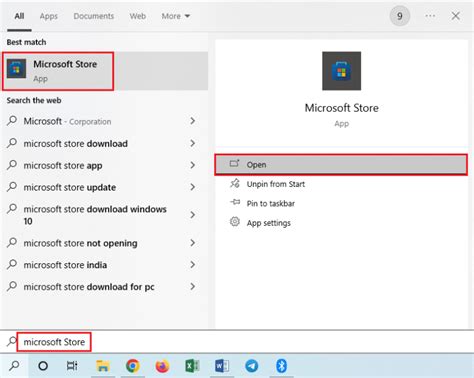Click magnifier beside microsoft store not opening
474x378 pixels.
coord(12,242)
